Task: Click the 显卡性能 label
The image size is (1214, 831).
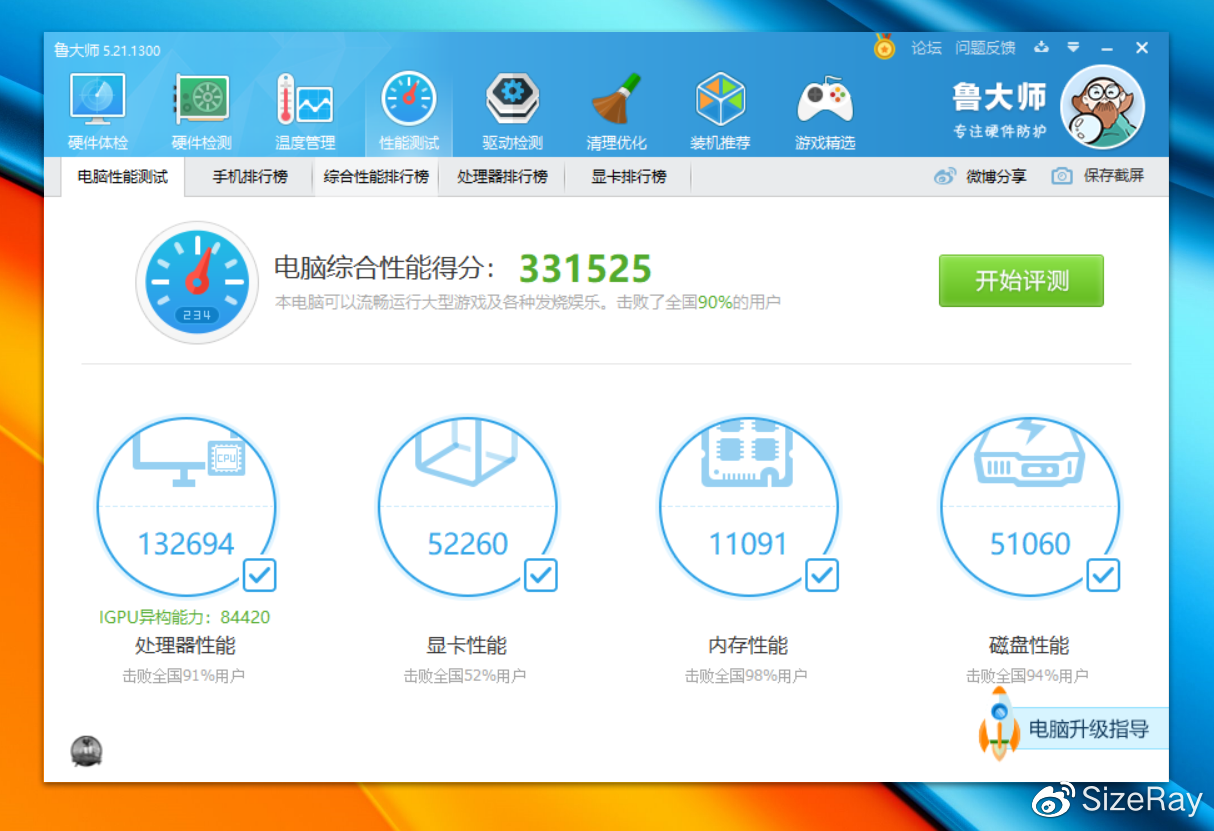Action: [467, 646]
